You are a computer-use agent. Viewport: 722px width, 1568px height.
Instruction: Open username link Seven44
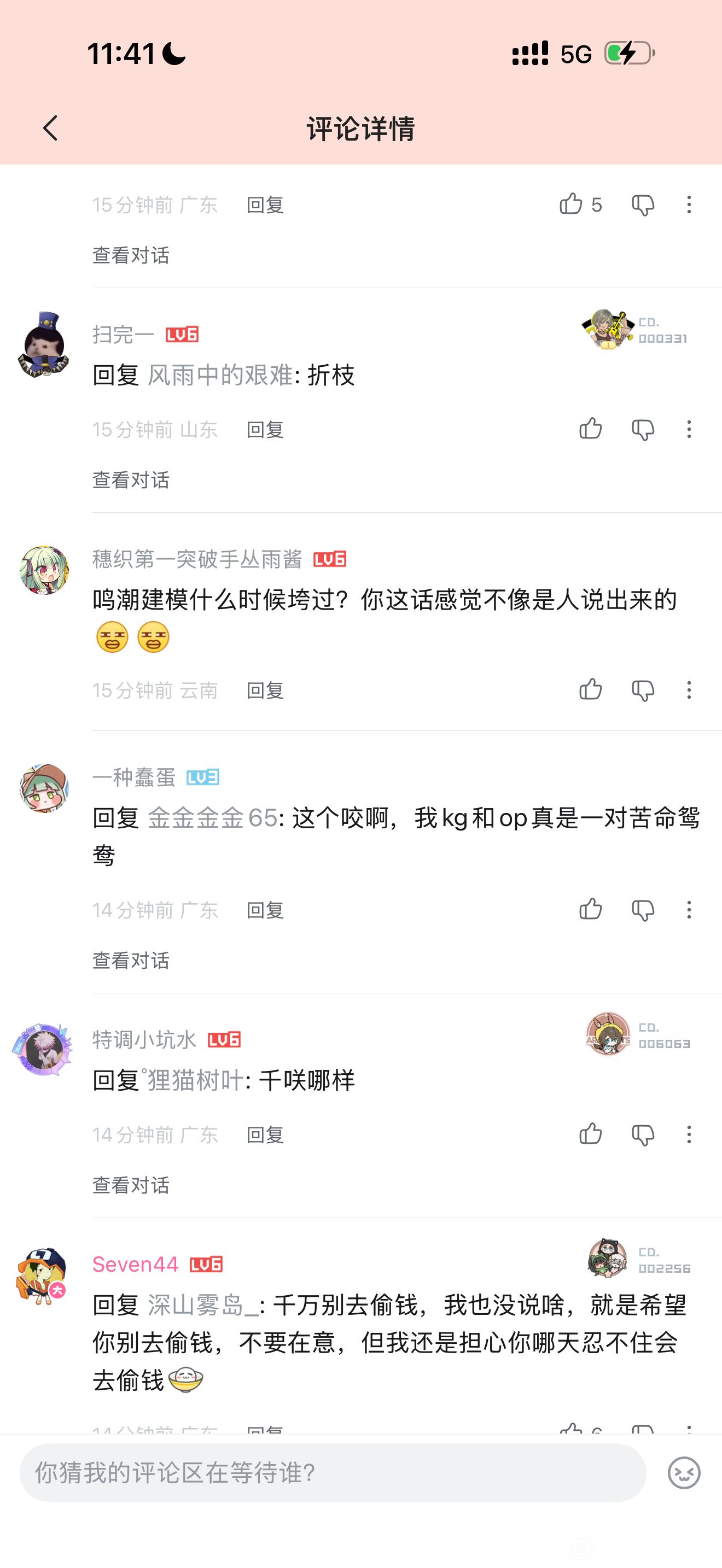(x=135, y=1264)
